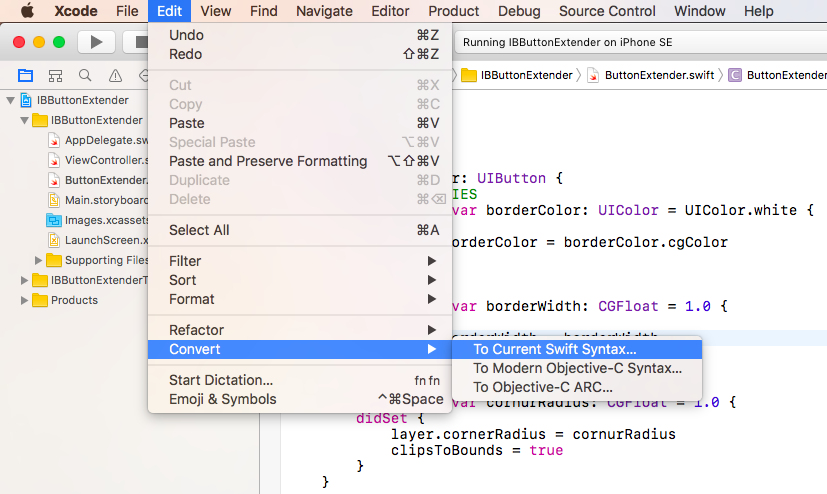Expand the Supporting Files group
Screen dimensions: 827x494
coord(38,260)
